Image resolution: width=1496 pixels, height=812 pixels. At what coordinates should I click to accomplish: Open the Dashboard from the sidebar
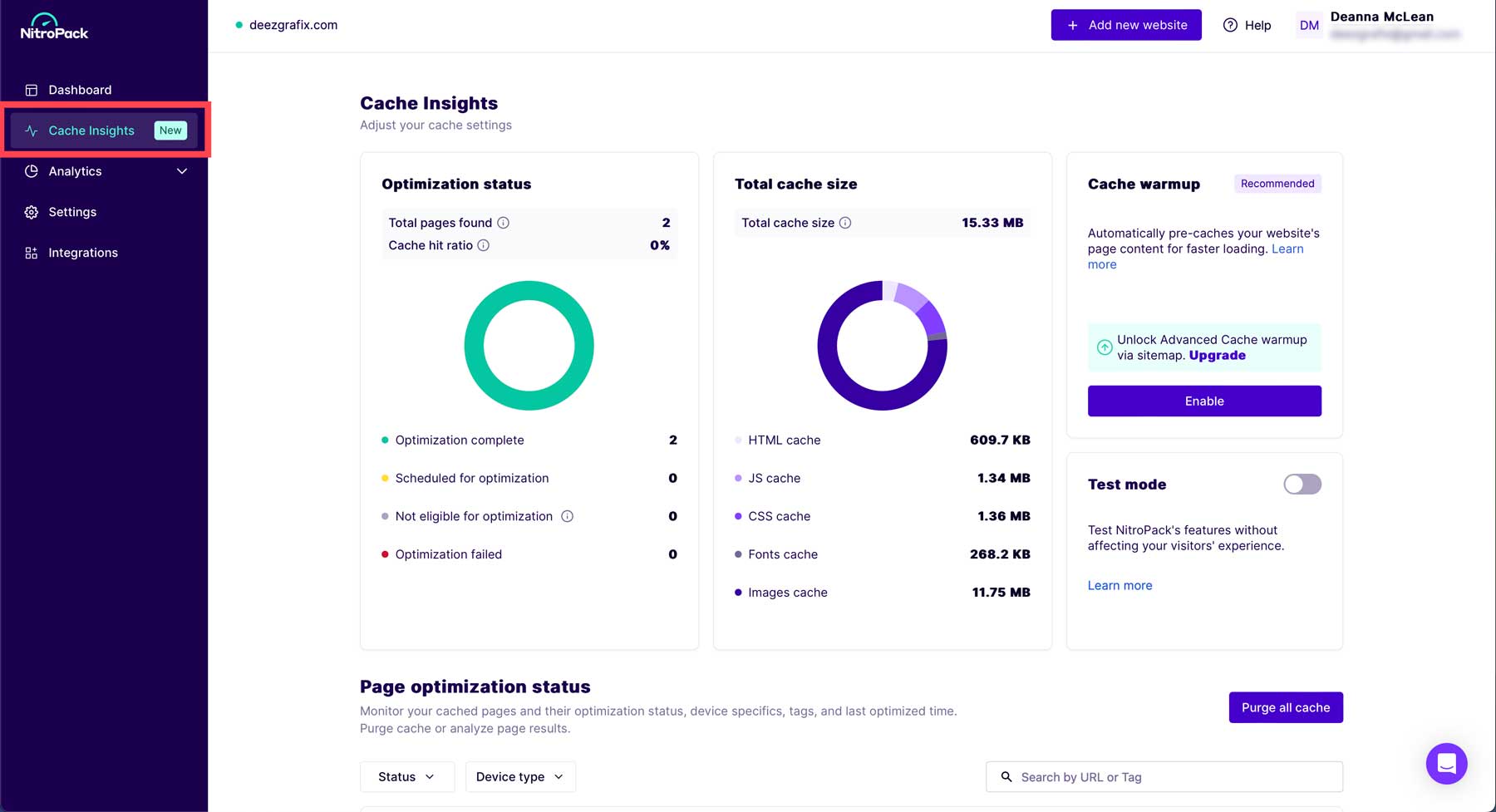pos(80,90)
